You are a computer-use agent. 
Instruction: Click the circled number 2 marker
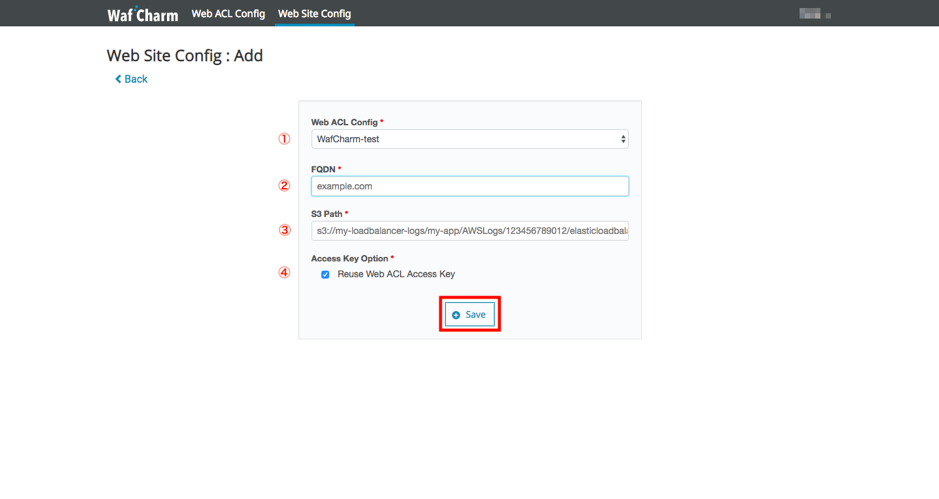pyautogui.click(x=284, y=185)
